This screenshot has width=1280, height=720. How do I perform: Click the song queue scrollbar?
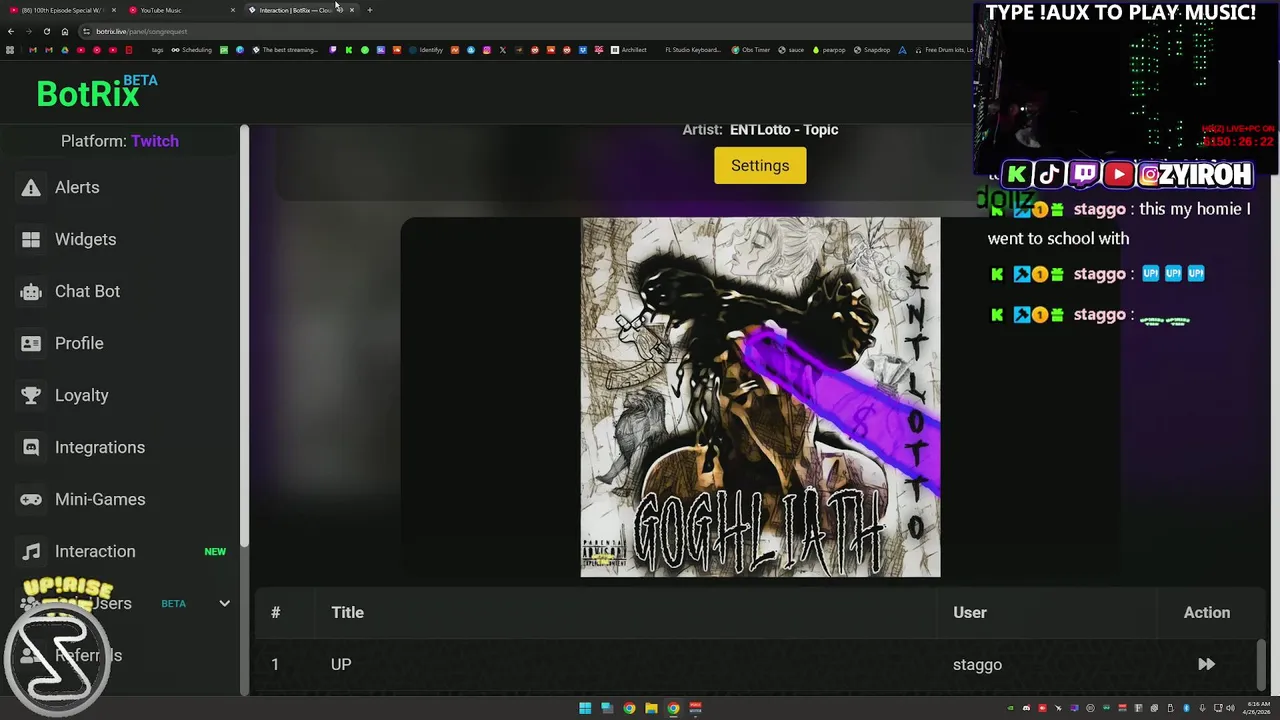1260,664
